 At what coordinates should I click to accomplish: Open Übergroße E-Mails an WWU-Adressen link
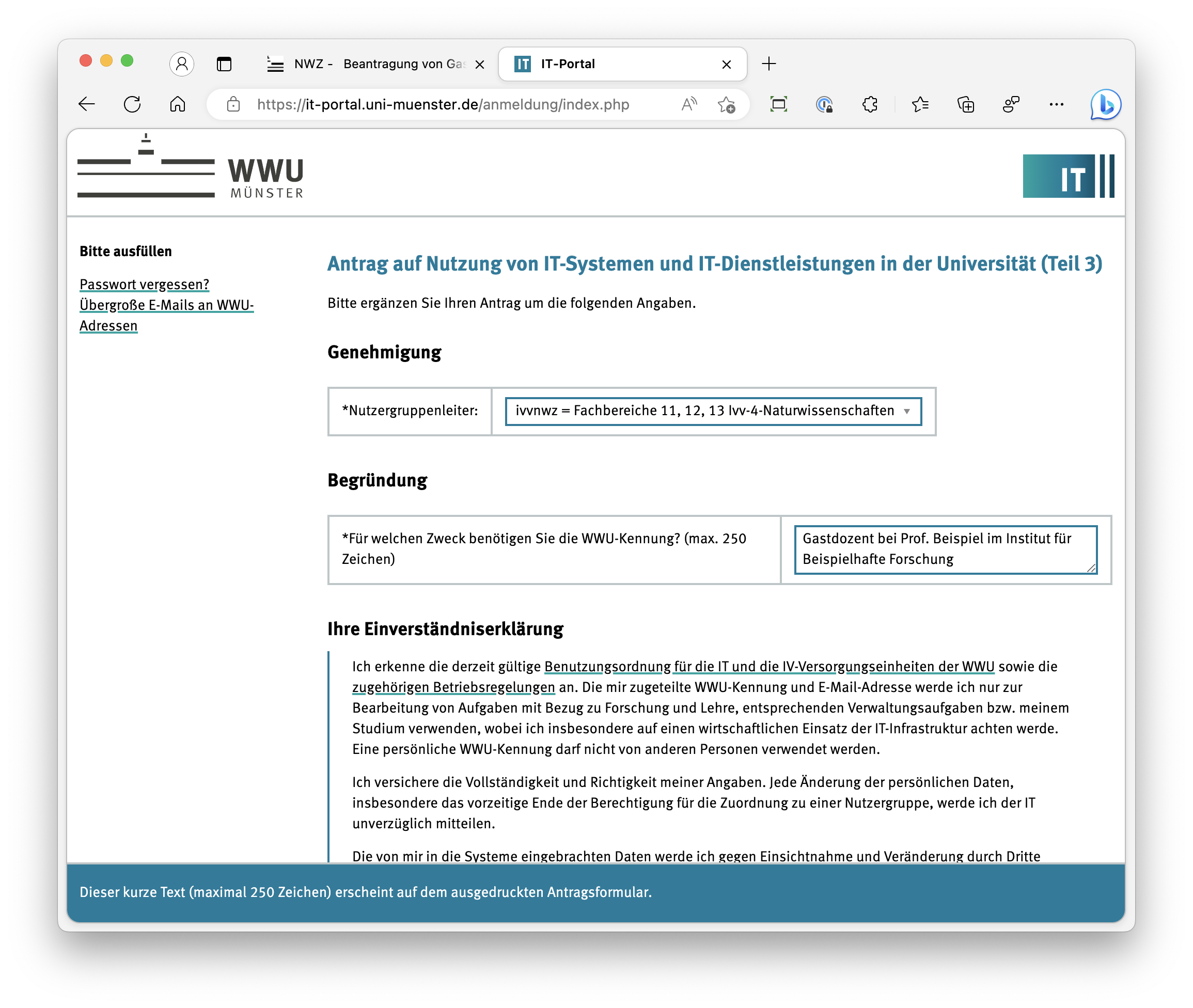point(166,305)
